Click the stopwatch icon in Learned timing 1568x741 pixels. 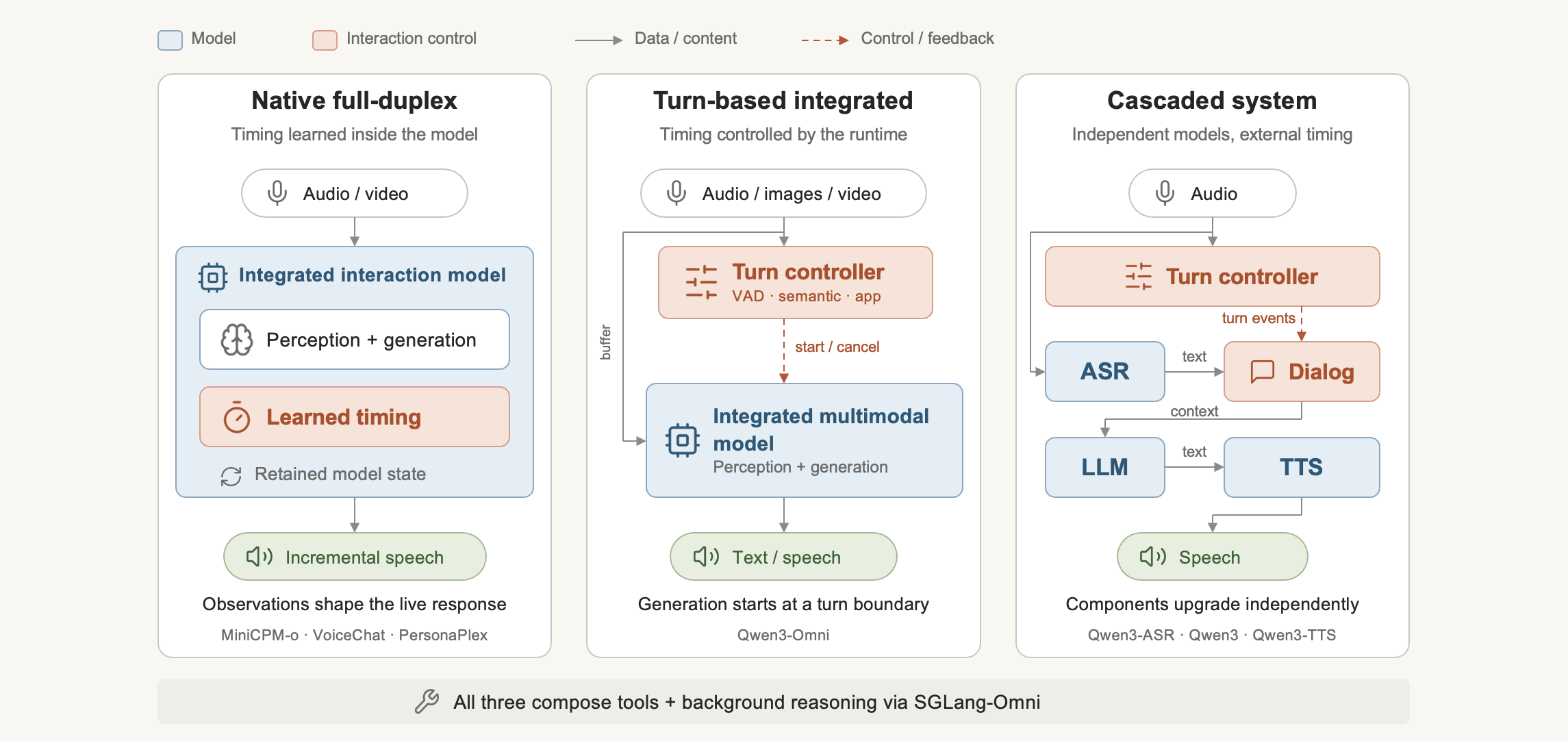pyautogui.click(x=237, y=417)
